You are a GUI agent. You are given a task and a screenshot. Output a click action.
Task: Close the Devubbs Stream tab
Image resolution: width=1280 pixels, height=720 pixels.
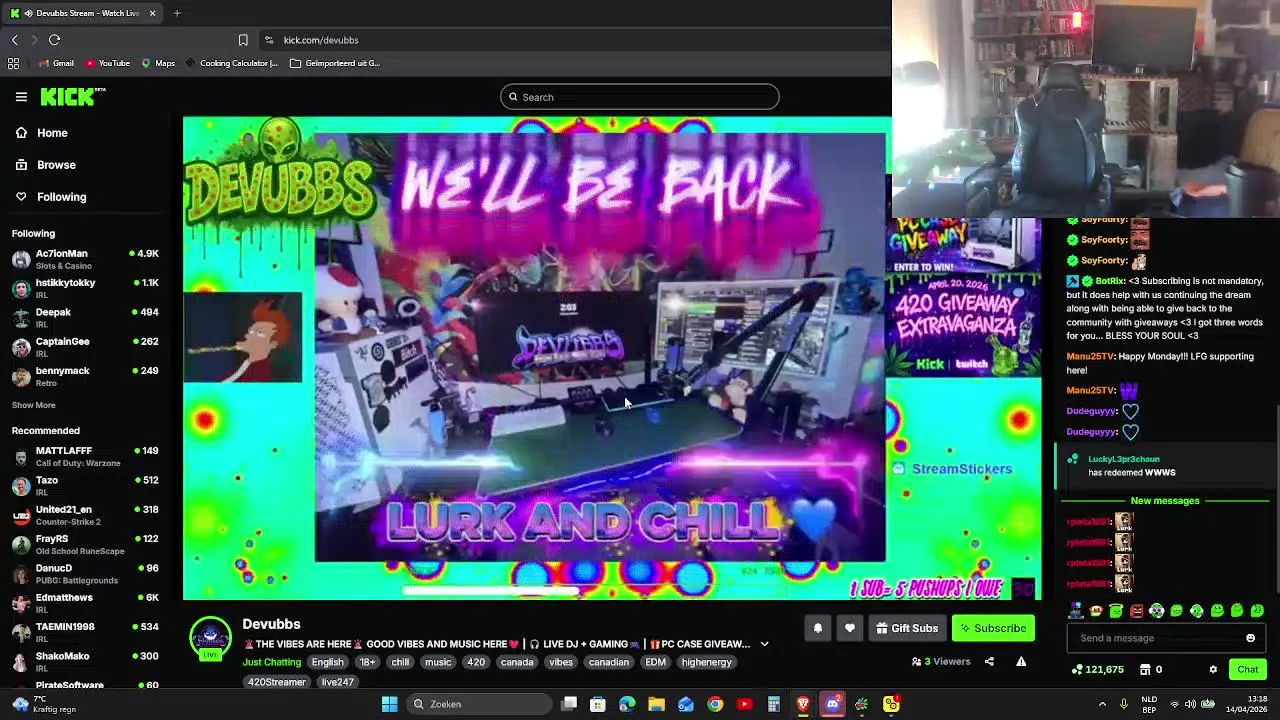point(152,13)
